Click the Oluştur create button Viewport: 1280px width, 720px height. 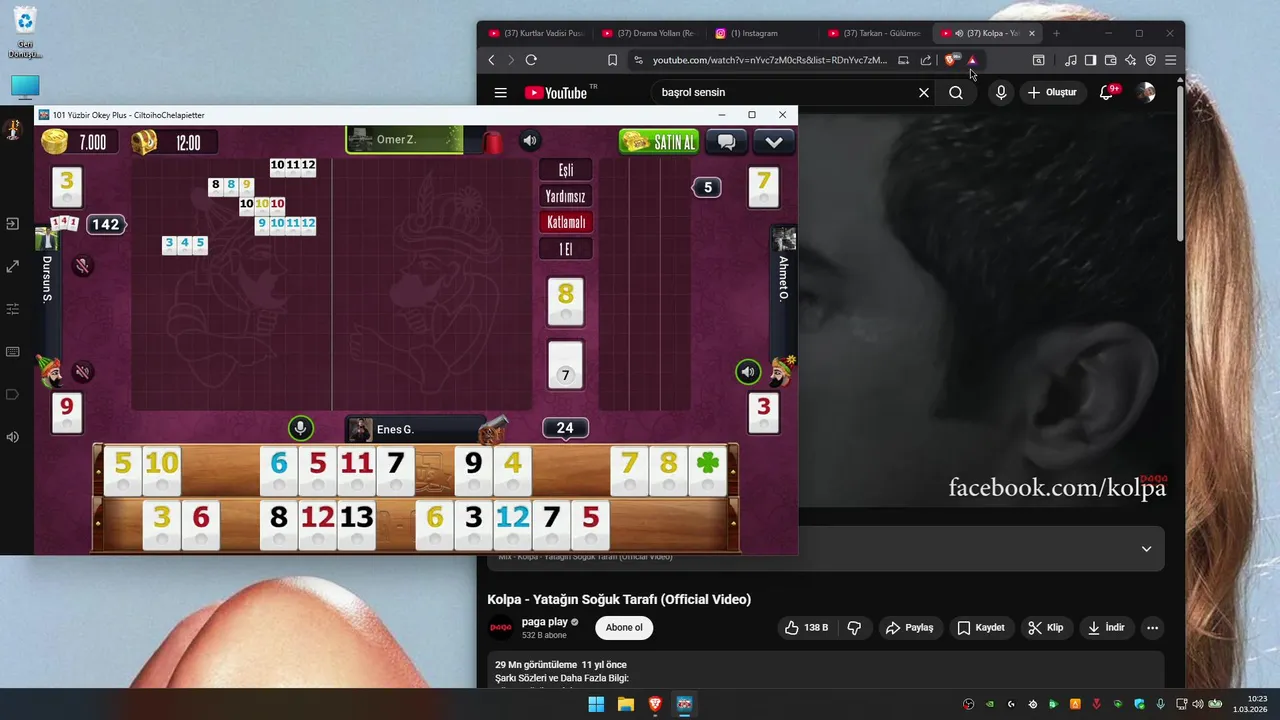tap(1053, 92)
